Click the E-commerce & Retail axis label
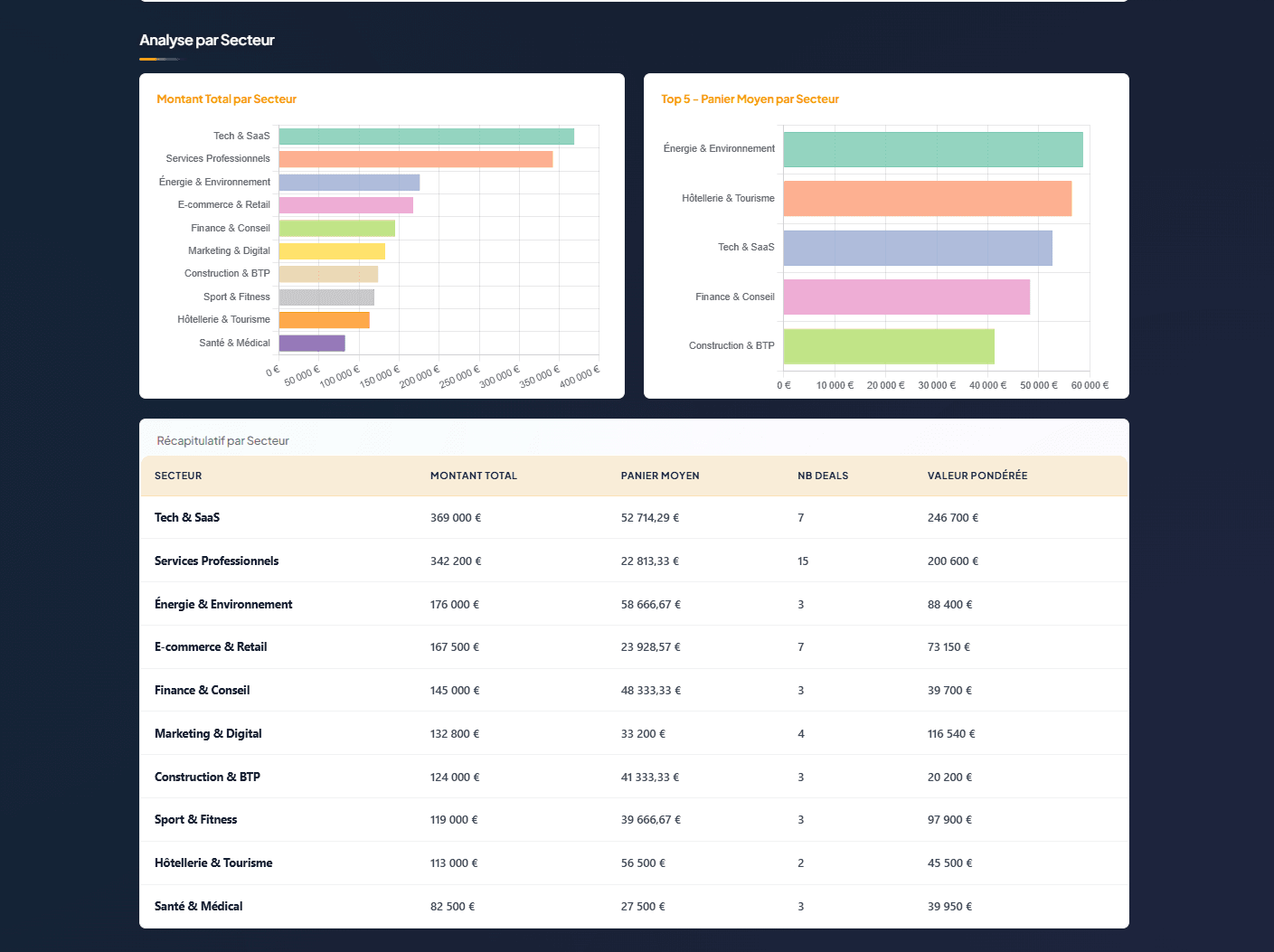This screenshot has height=952, width=1274. click(223, 205)
